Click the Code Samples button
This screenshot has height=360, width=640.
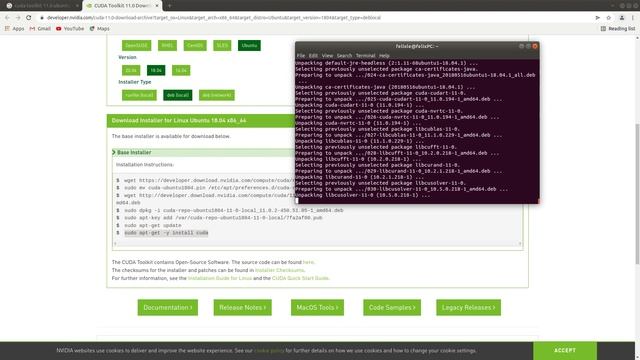click(x=392, y=307)
